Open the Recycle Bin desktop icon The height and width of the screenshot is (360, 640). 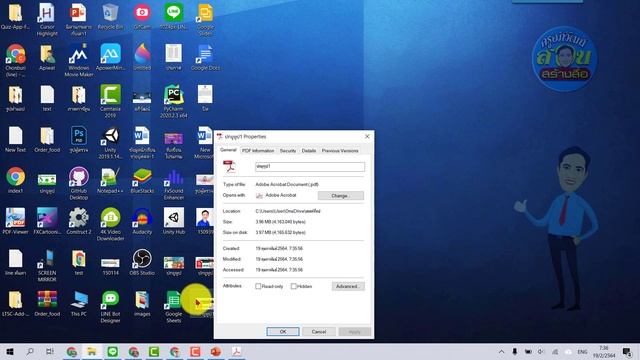tap(110, 17)
